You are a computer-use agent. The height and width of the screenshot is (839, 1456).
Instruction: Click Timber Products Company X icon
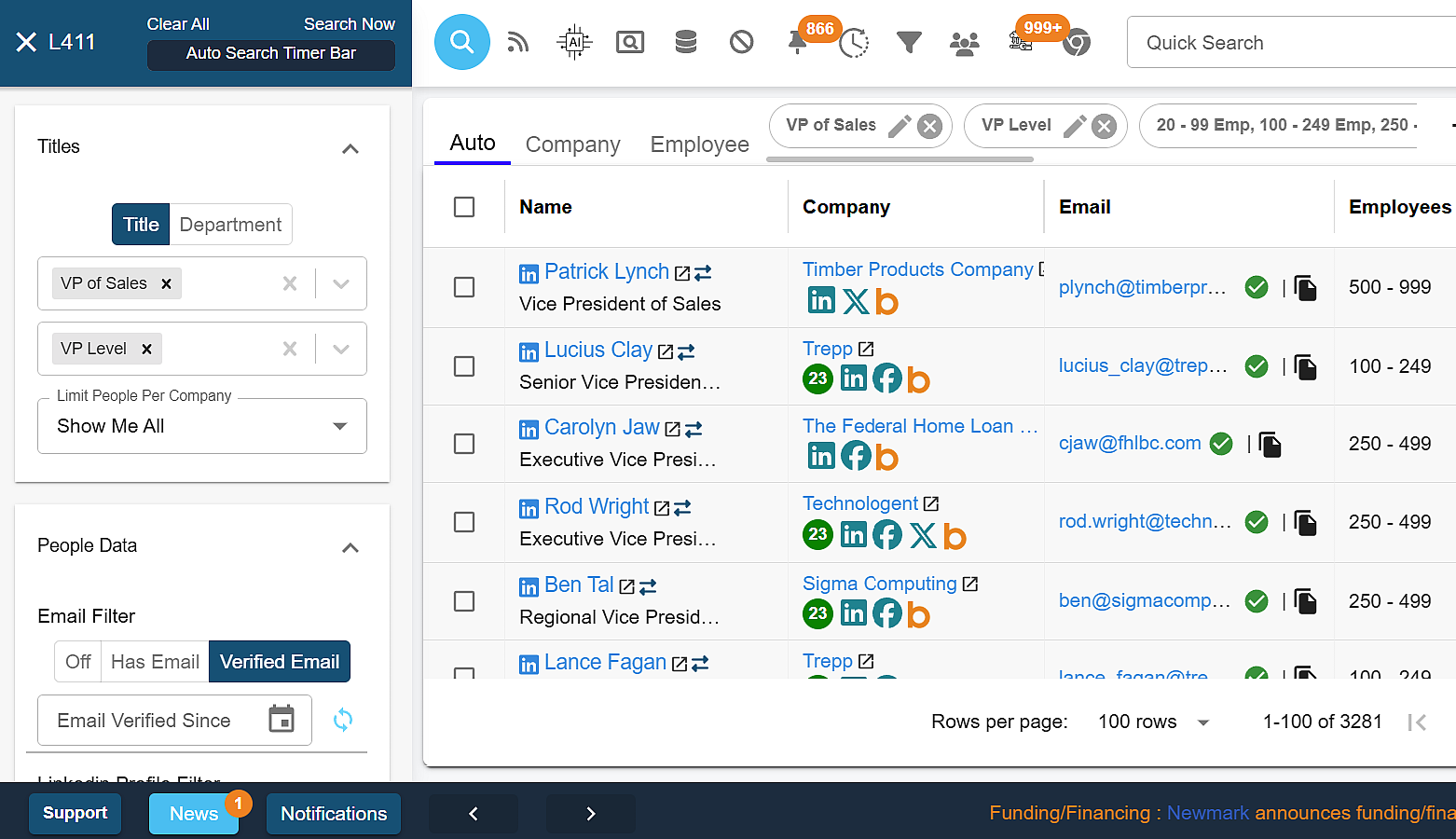[856, 301]
